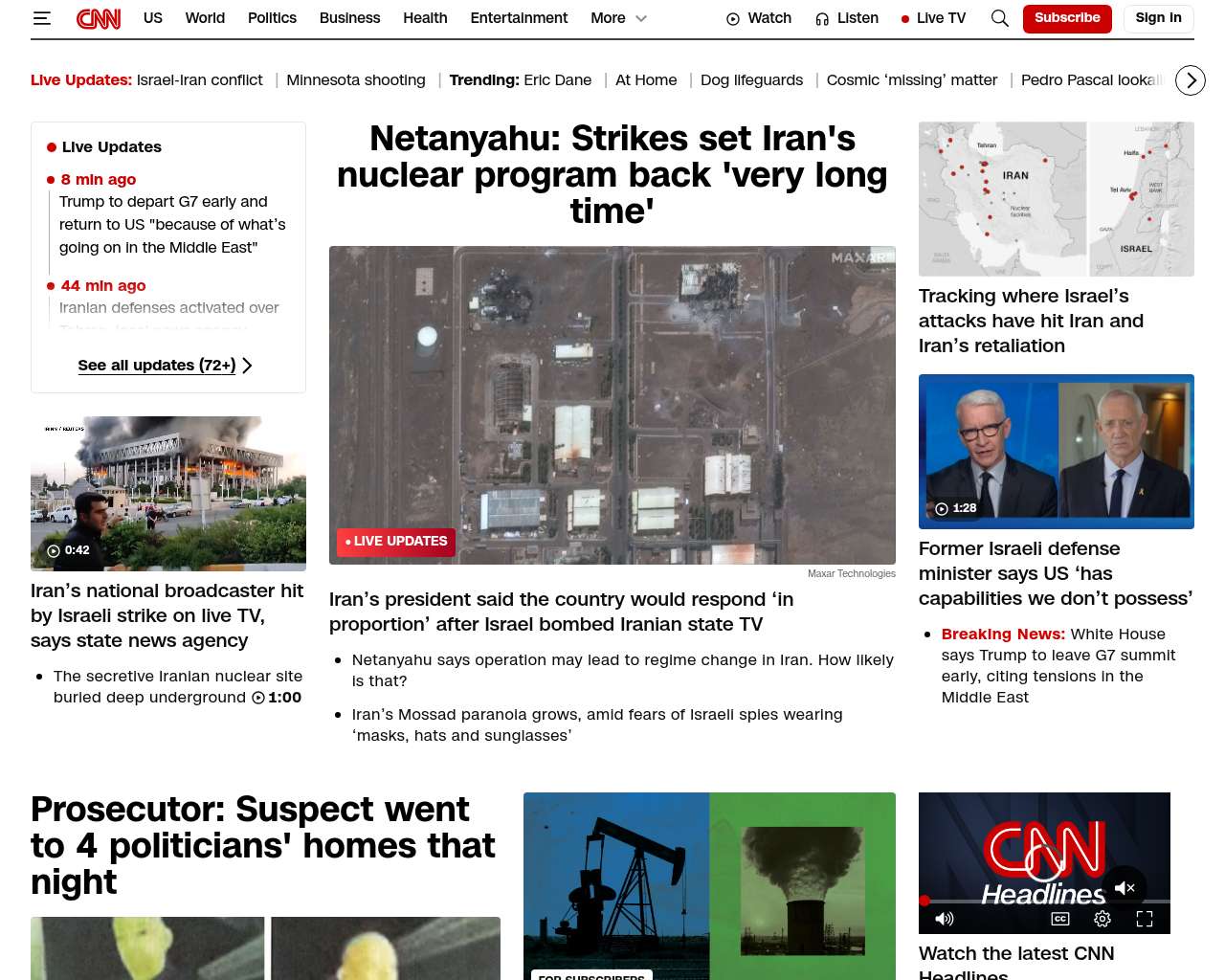Click the Listen headphones link
Screen dimensions: 1225x980
[x=847, y=18]
